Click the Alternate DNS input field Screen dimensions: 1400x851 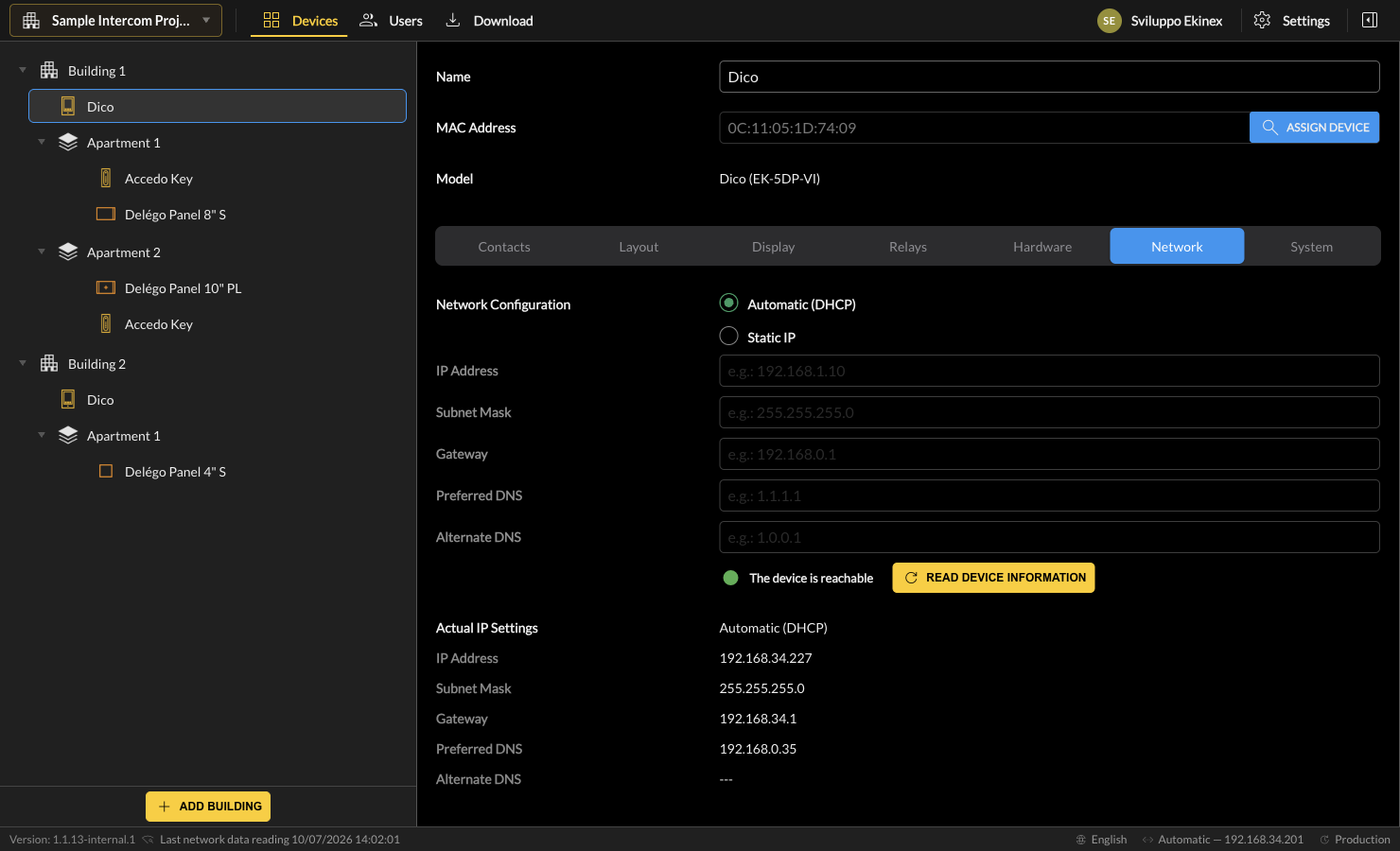pyautogui.click(x=1049, y=537)
